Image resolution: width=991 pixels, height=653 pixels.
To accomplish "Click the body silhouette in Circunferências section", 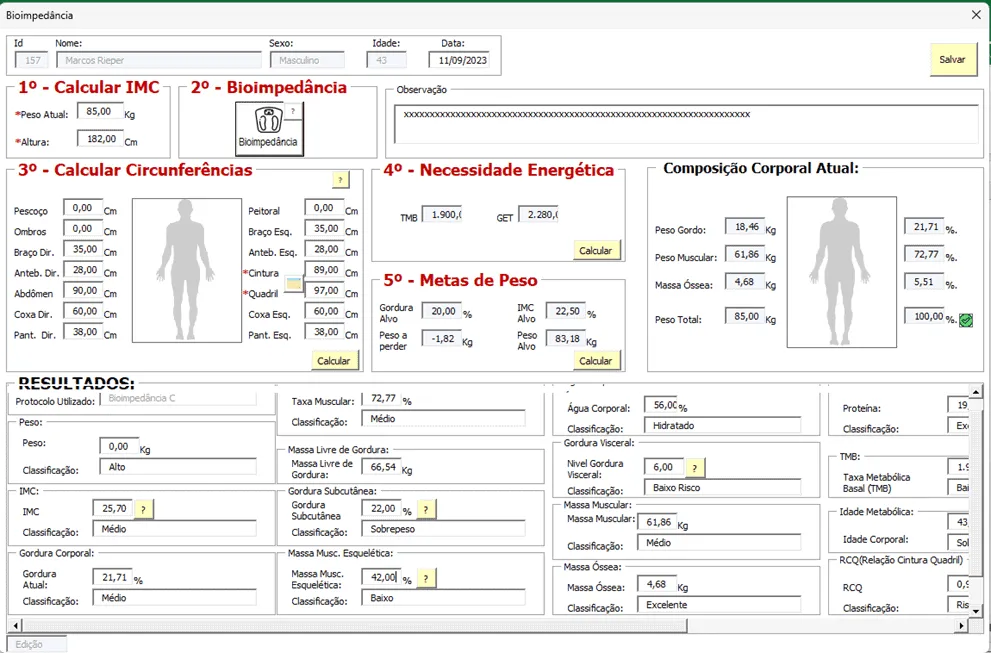I will coord(186,271).
